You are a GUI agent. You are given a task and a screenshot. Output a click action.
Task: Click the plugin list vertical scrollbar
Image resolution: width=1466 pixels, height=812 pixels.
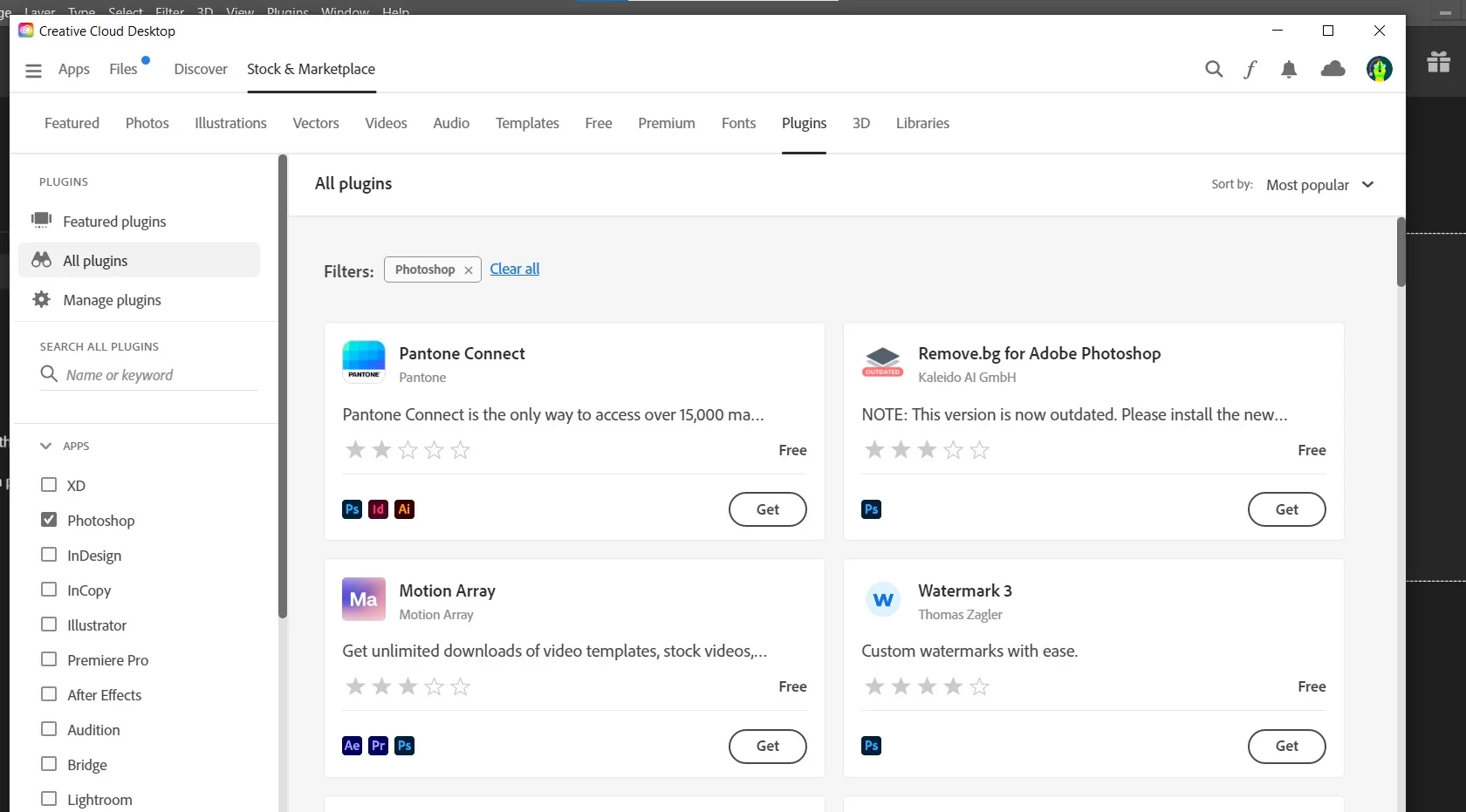tap(1401, 252)
